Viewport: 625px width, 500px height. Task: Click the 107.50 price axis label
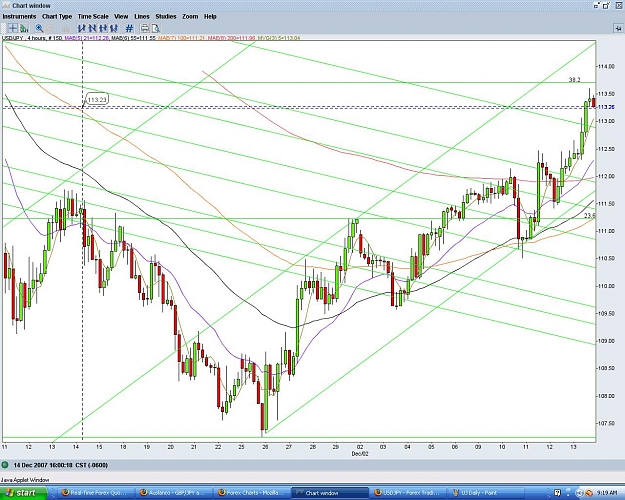(606, 423)
